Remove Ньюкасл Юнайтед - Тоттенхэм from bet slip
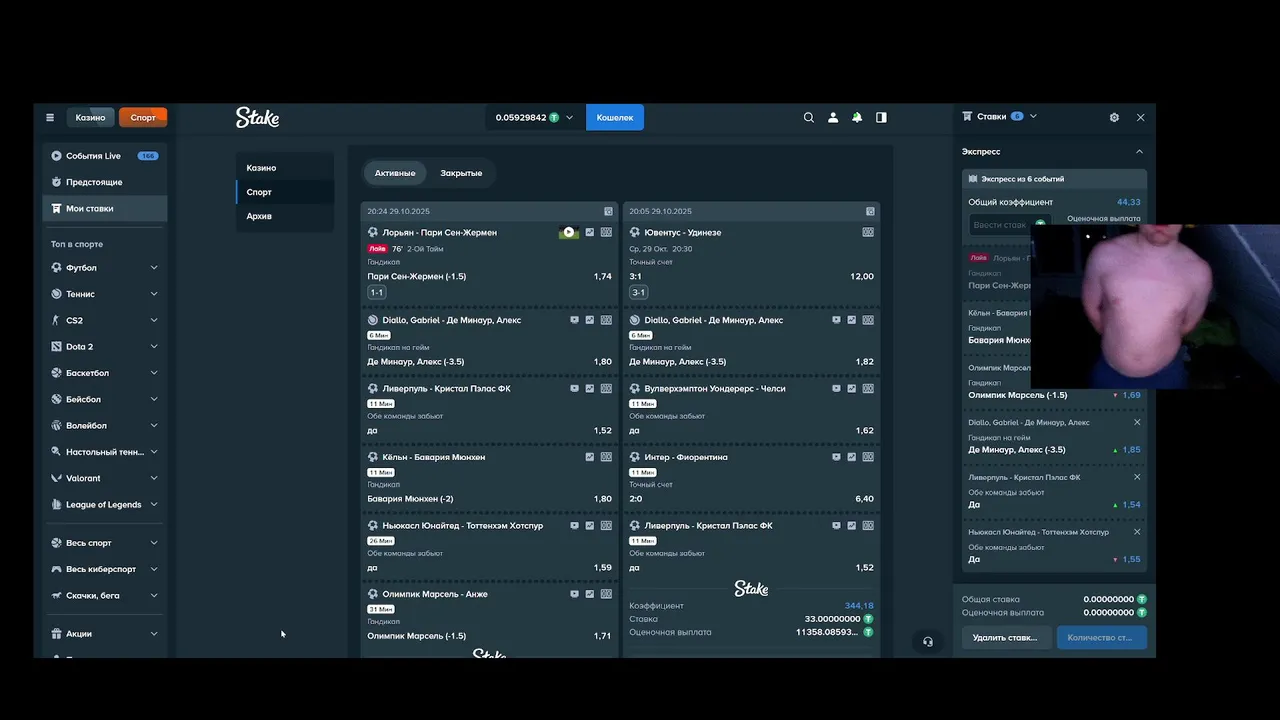Screen dimensions: 1280x720 [x=1137, y=532]
